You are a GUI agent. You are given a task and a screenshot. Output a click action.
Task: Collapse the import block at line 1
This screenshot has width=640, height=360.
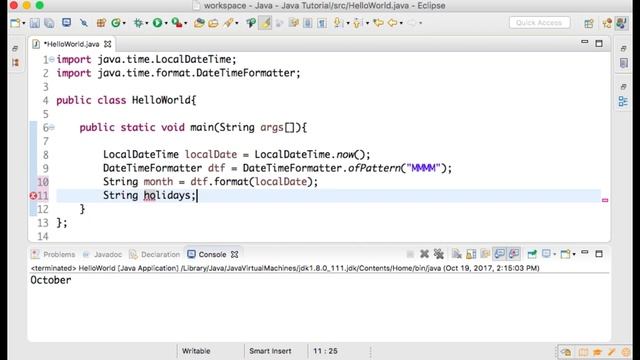[52, 60]
